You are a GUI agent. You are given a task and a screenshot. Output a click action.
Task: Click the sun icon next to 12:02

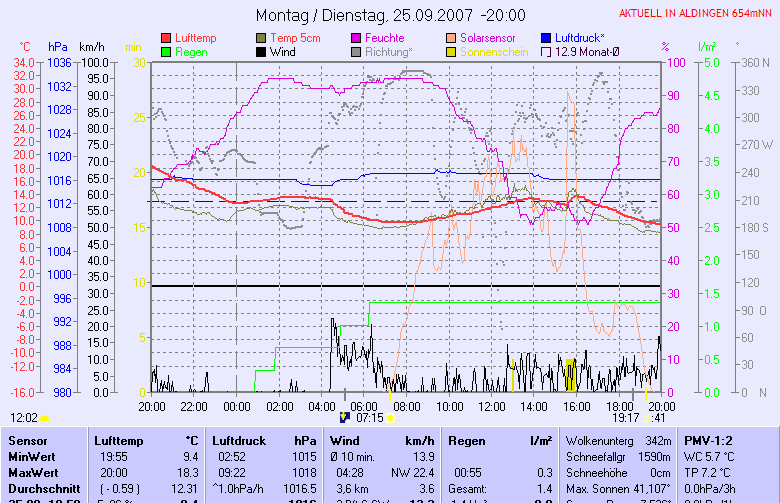[45, 418]
